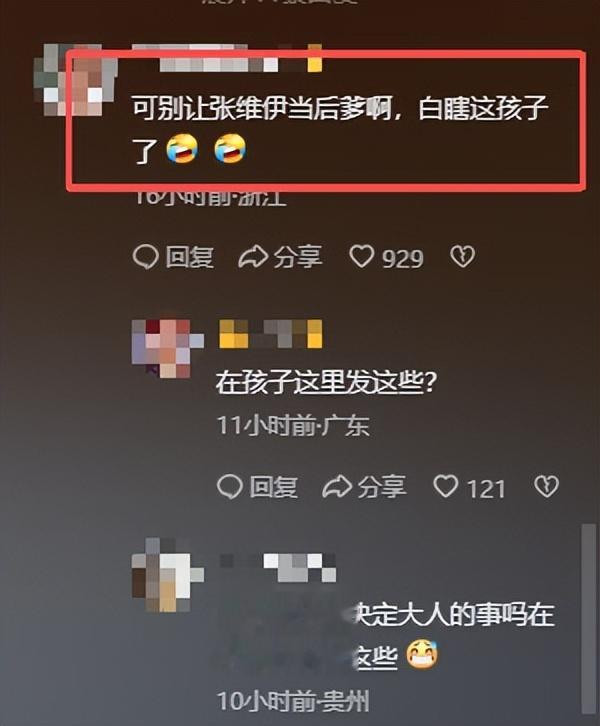Viewport: 600px width, 726px height.
Task: Like the Guangdong reply with 121 likes
Action: 445,487
